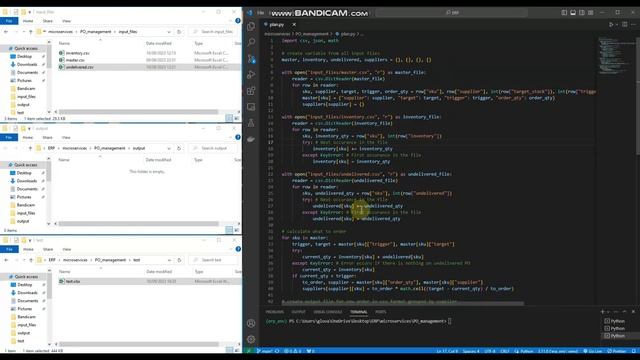Click the editor horizontal scrollbar
Image resolution: width=640 pixels, height=360 pixels.
(402, 304)
